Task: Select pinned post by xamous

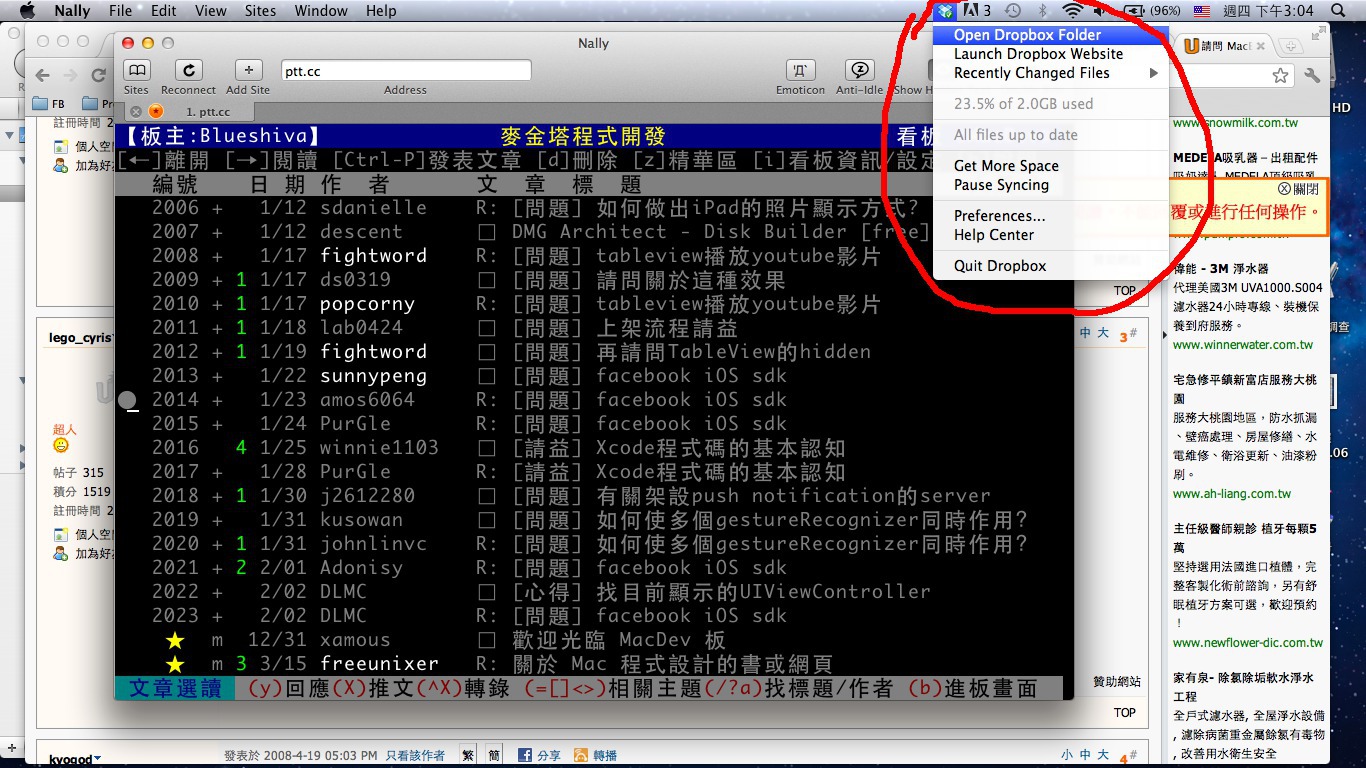Action: (594, 640)
